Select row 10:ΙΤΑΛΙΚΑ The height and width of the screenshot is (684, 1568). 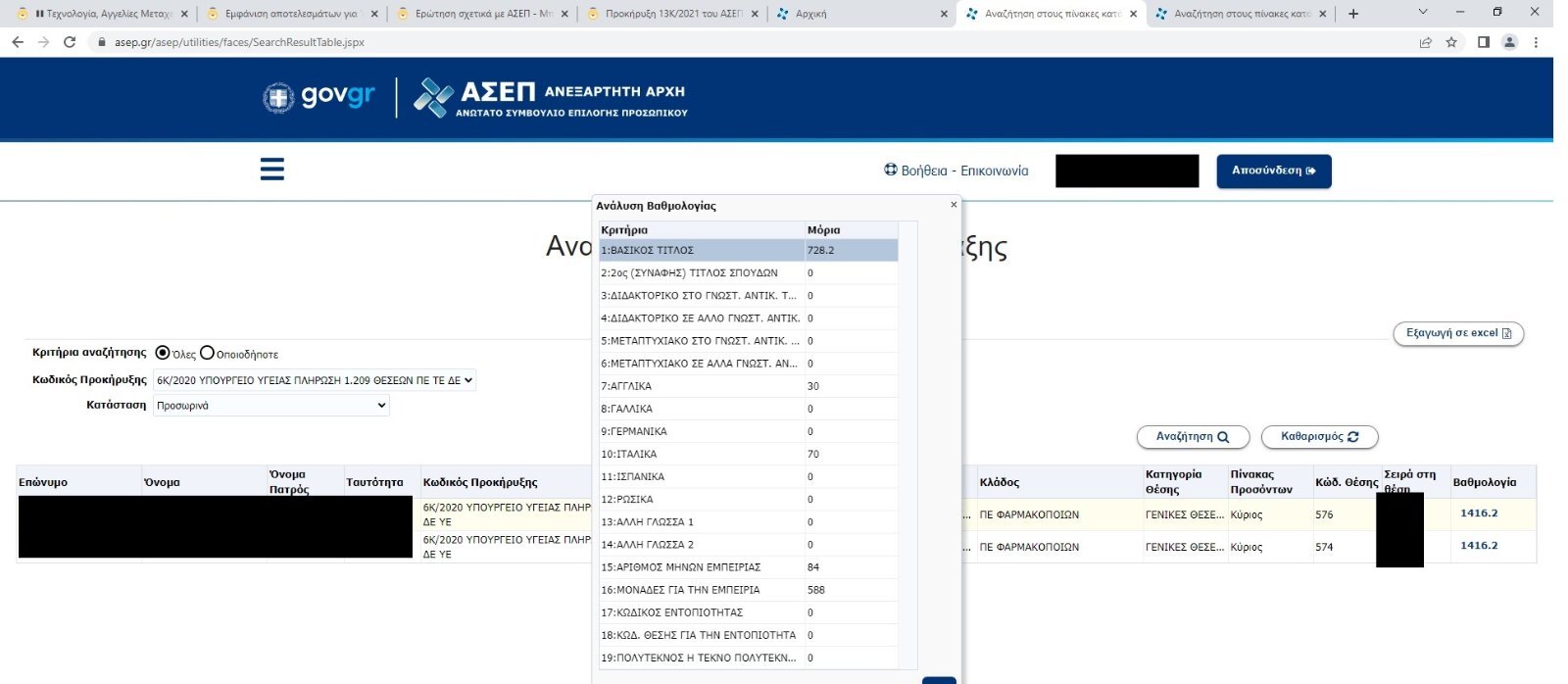pyautogui.click(x=749, y=454)
